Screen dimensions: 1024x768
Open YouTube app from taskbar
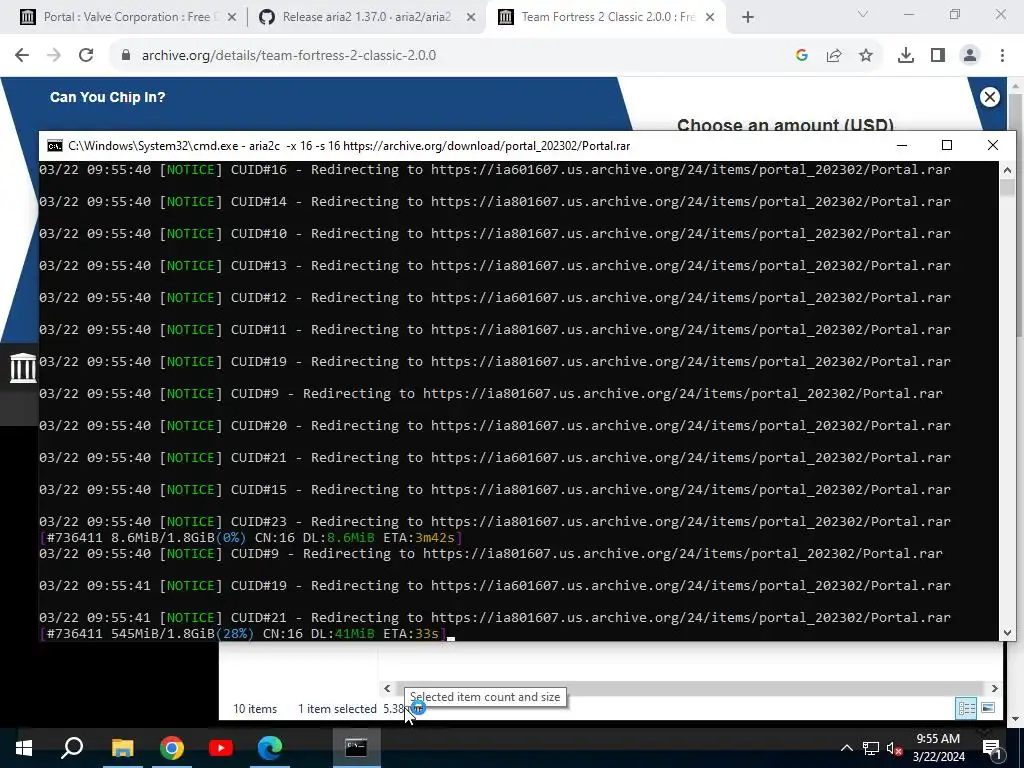point(221,748)
